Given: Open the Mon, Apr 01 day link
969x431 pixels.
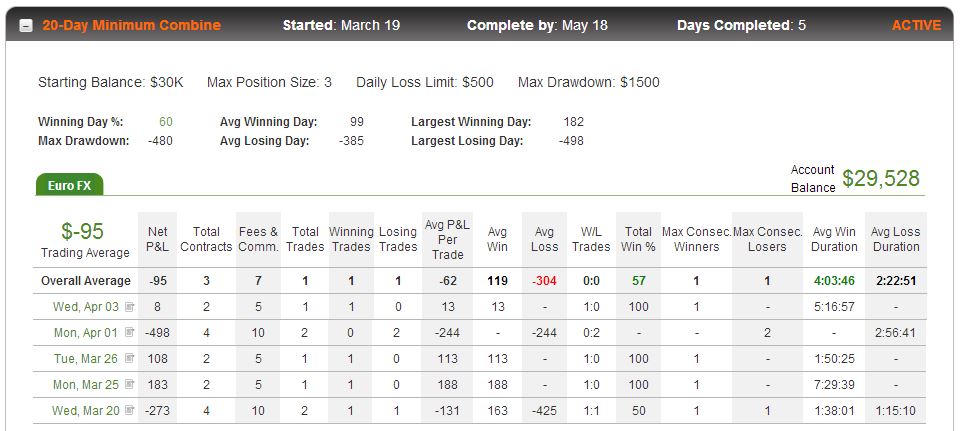Looking at the screenshot, I should [85, 333].
